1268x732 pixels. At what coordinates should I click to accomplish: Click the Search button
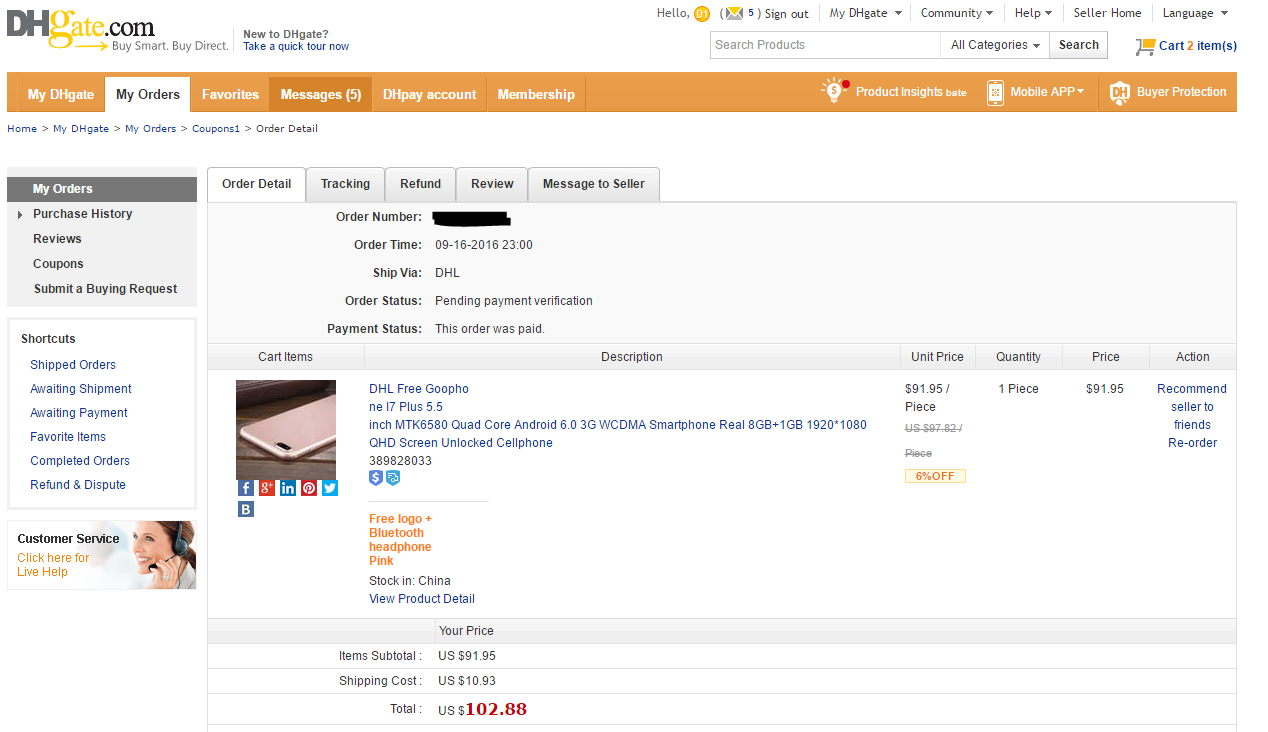[1079, 45]
